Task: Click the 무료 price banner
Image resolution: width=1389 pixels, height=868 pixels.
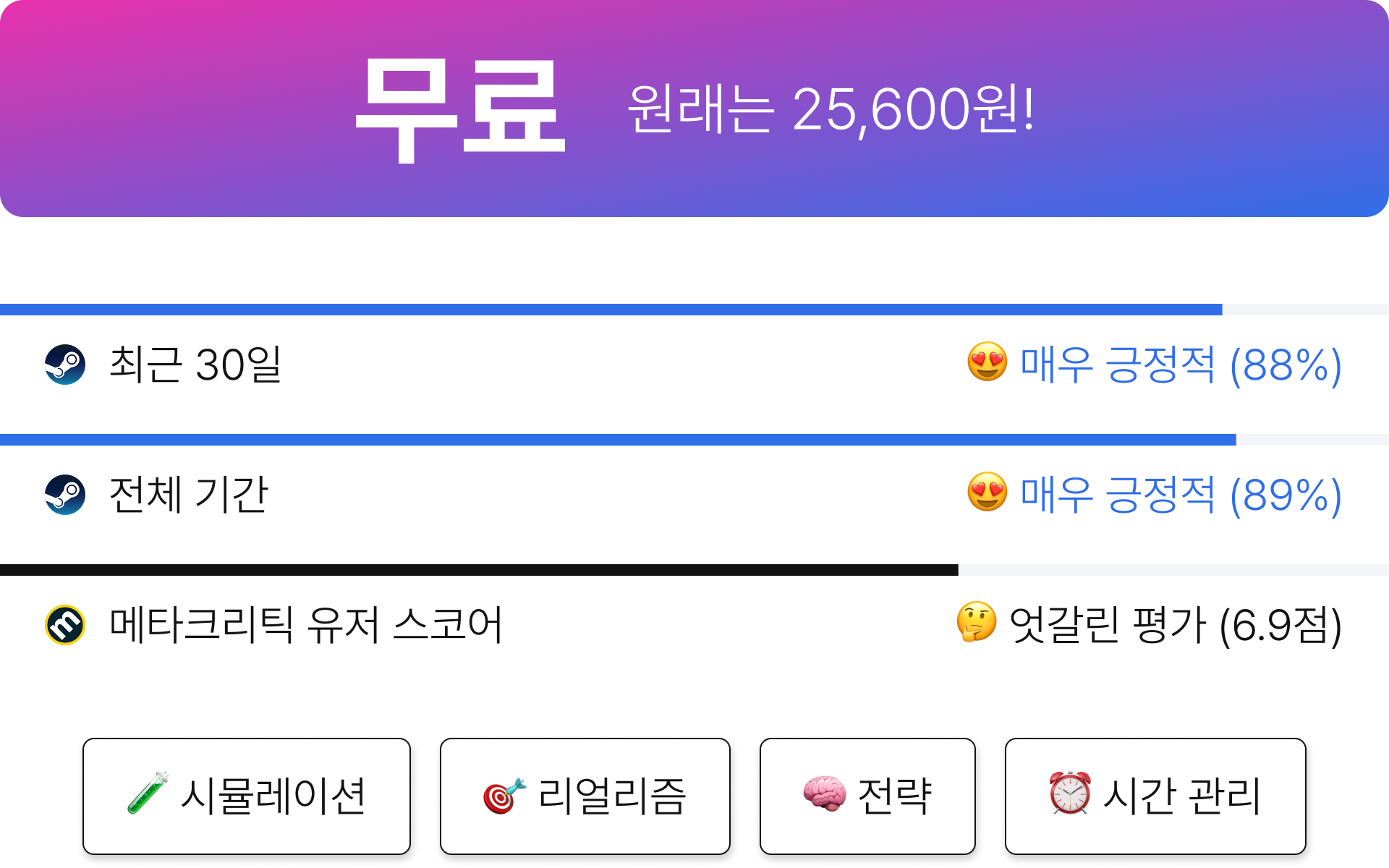Action: [x=694, y=109]
